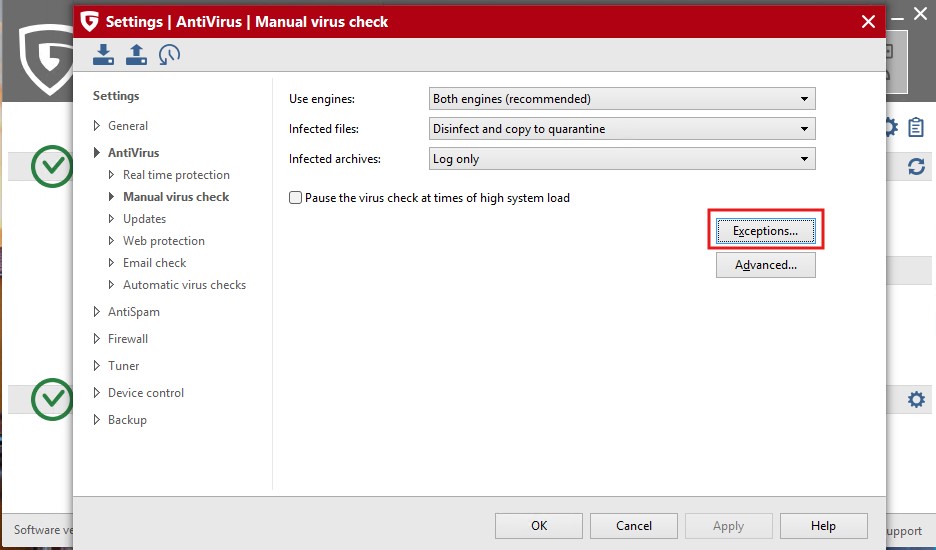Click the clipboard log icon in background window

pyautogui.click(x=916, y=127)
